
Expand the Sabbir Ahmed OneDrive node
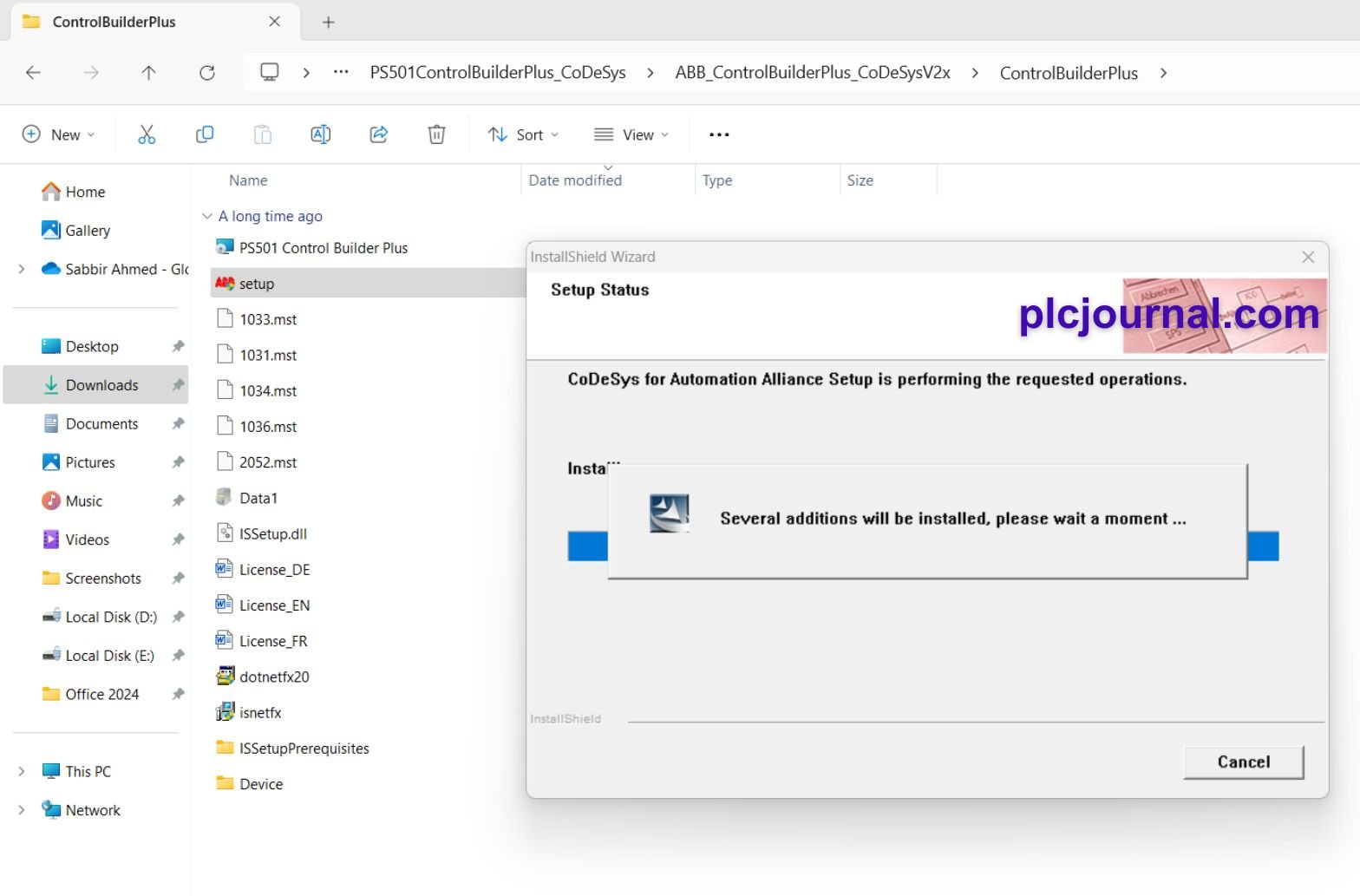(x=22, y=269)
